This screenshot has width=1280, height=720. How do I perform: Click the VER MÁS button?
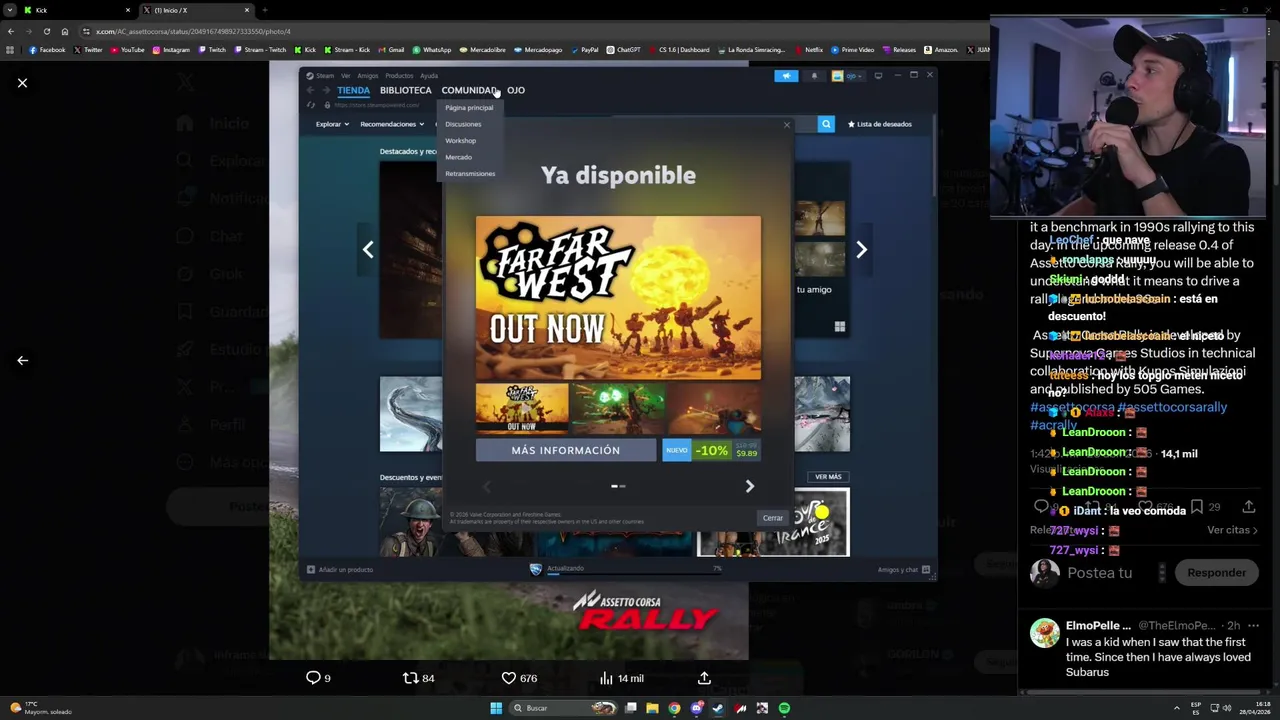click(828, 477)
